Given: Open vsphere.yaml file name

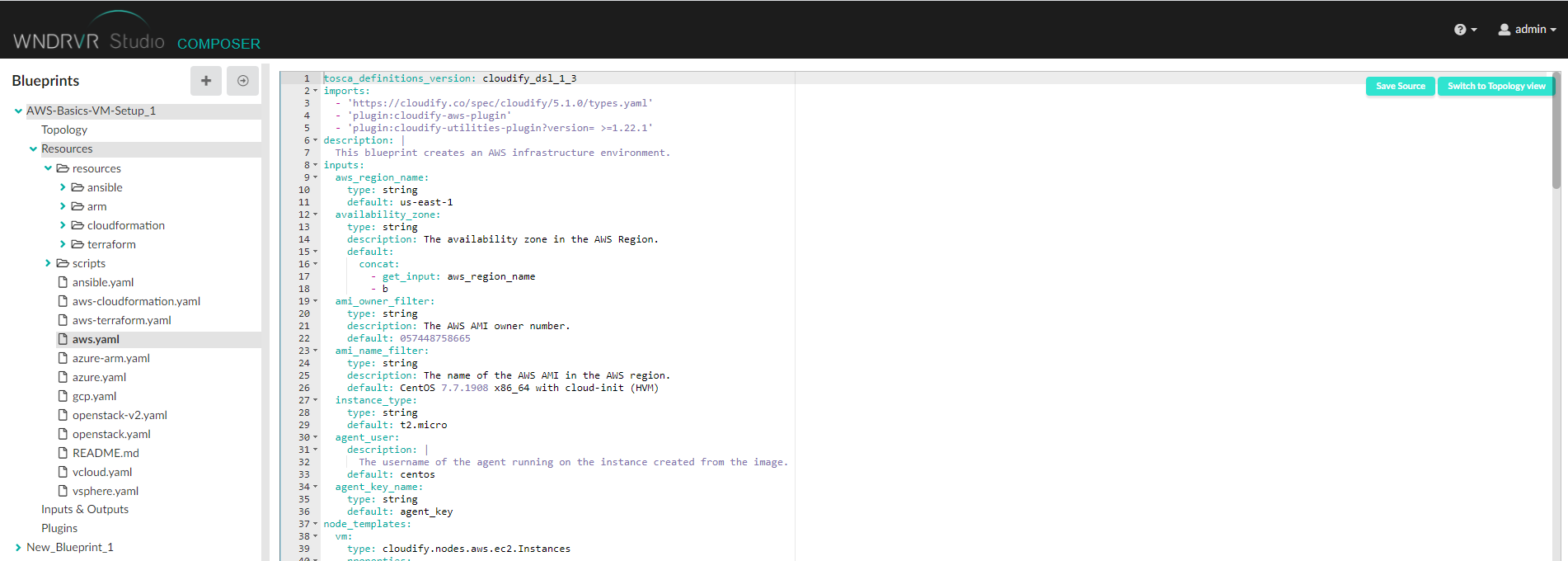Looking at the screenshot, I should (x=106, y=491).
